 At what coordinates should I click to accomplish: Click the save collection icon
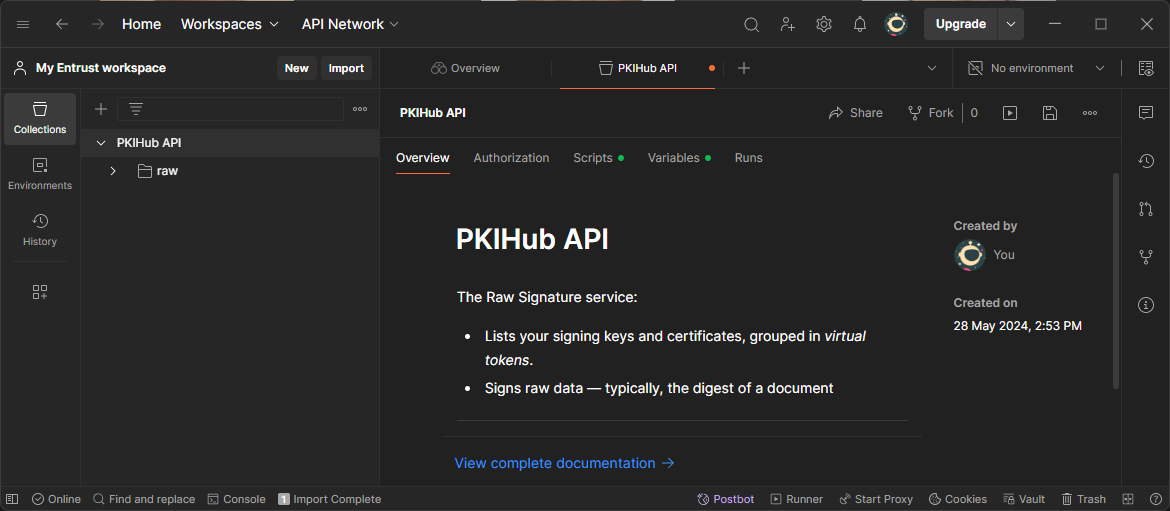[x=1049, y=113]
